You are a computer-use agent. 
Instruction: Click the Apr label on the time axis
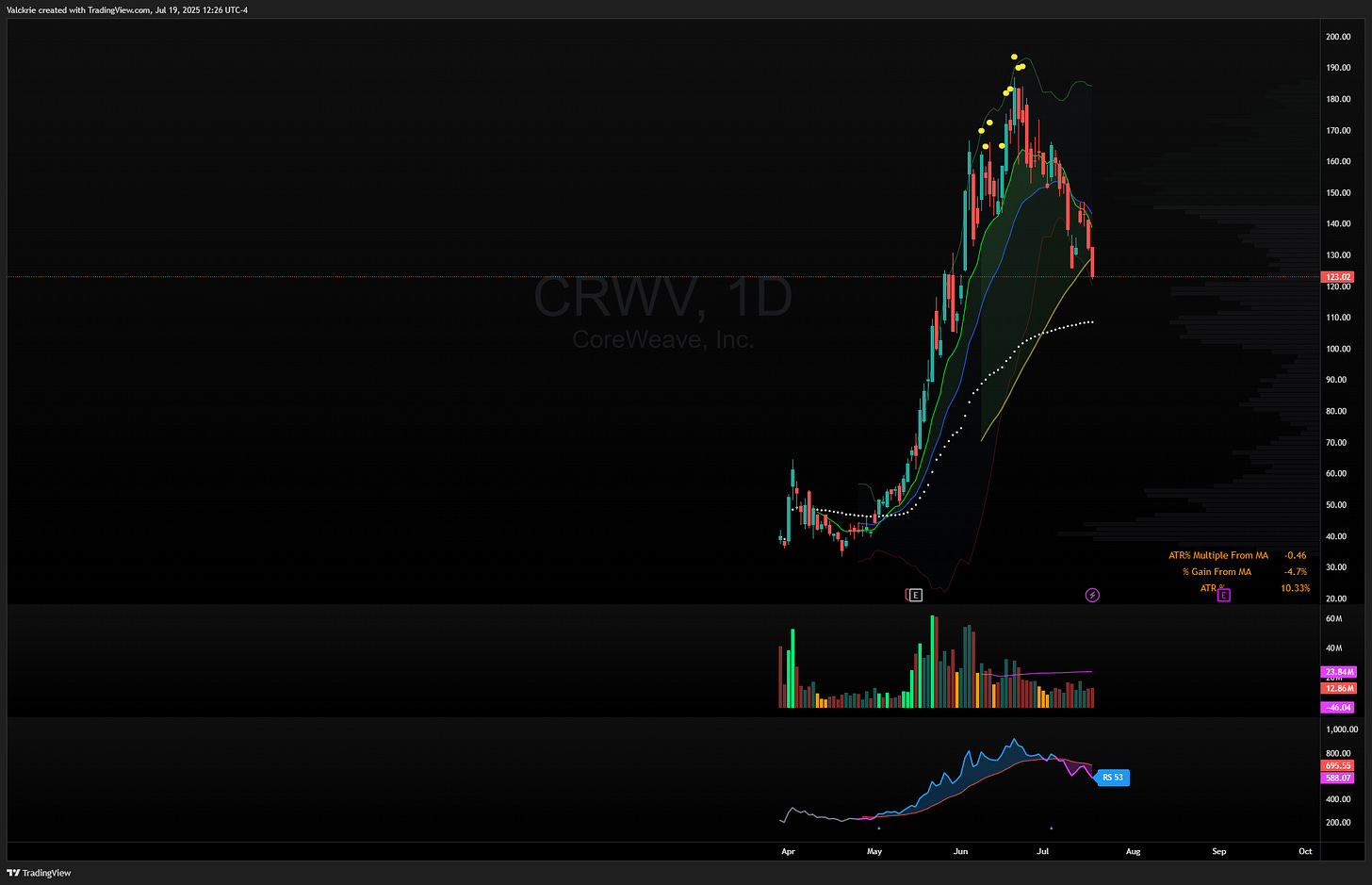pyautogui.click(x=789, y=851)
